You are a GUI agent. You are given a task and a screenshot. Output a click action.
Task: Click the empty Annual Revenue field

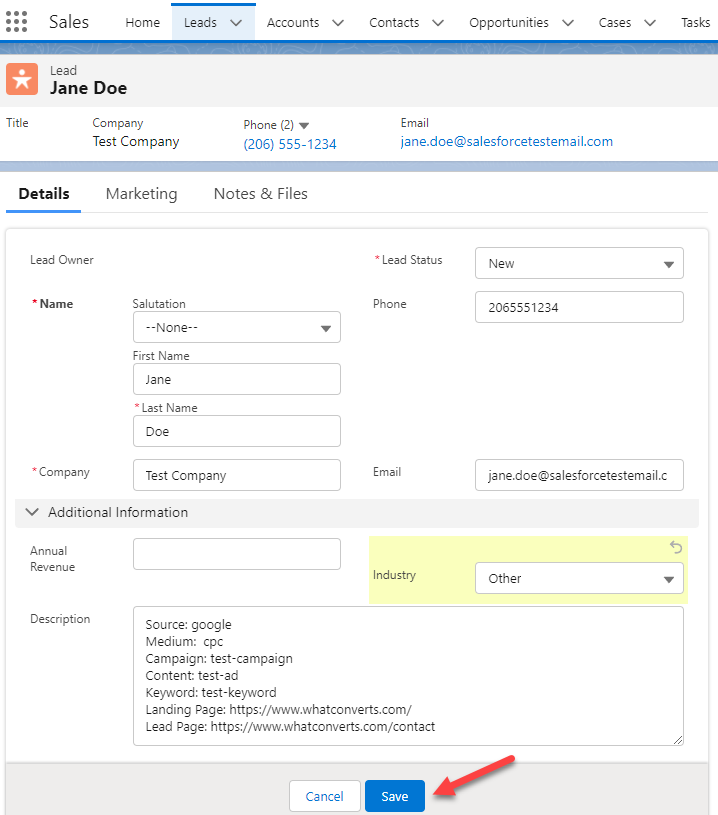237,554
